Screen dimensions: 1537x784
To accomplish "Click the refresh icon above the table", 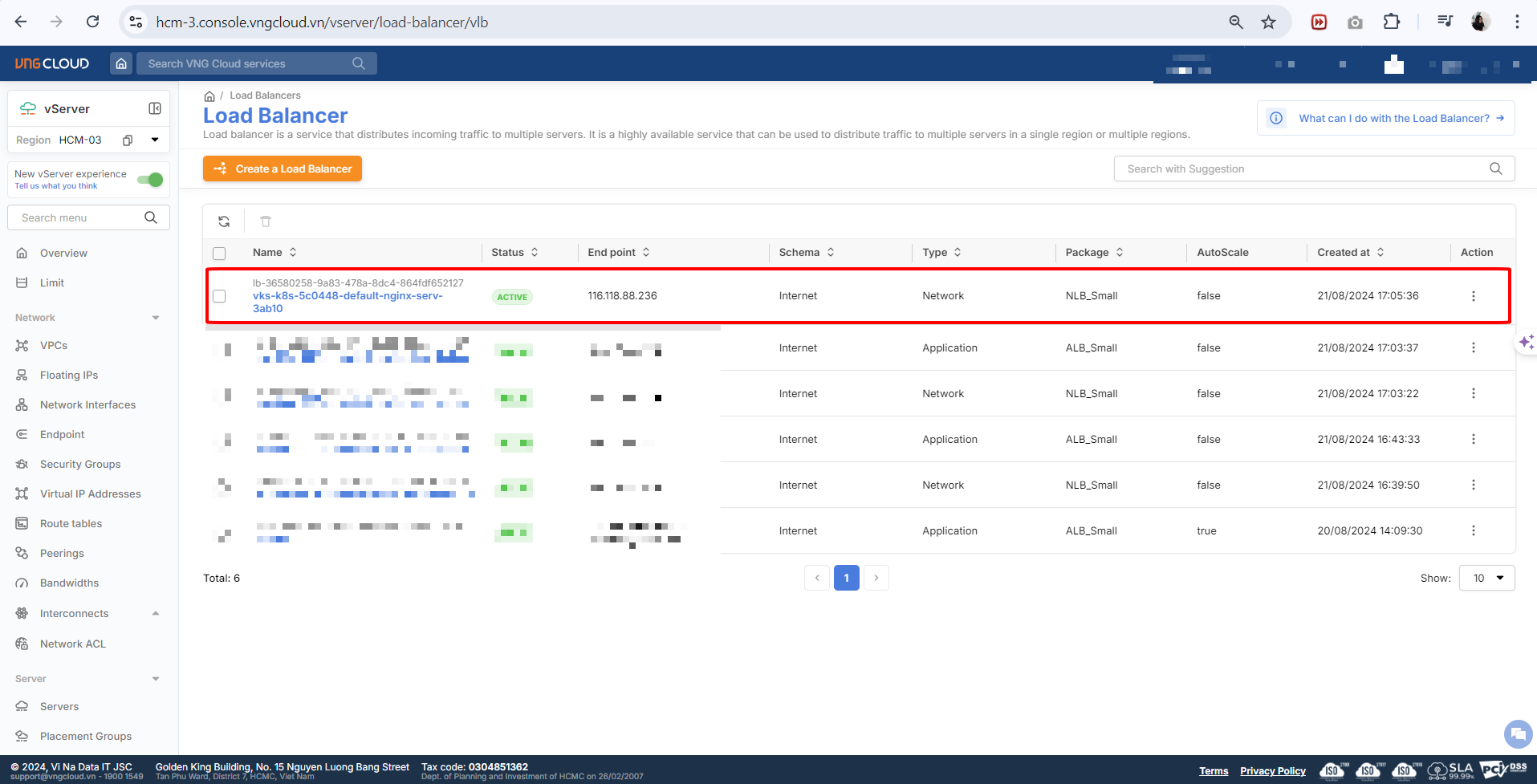I will 224,221.
